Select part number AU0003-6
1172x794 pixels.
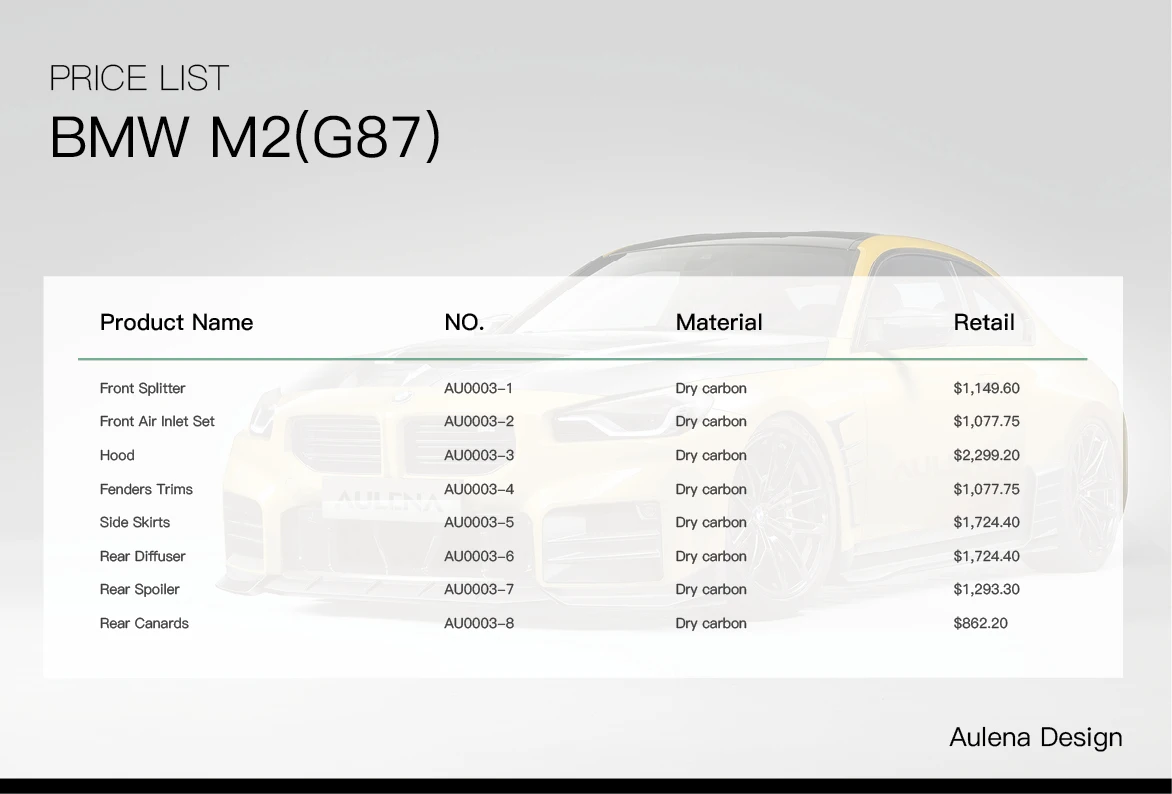[479, 556]
